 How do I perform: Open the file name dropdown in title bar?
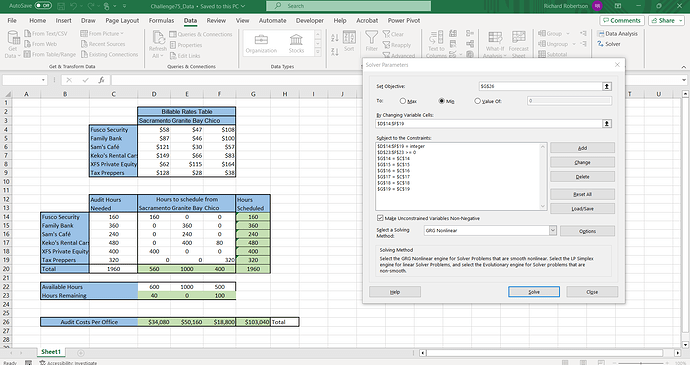(x=242, y=6)
